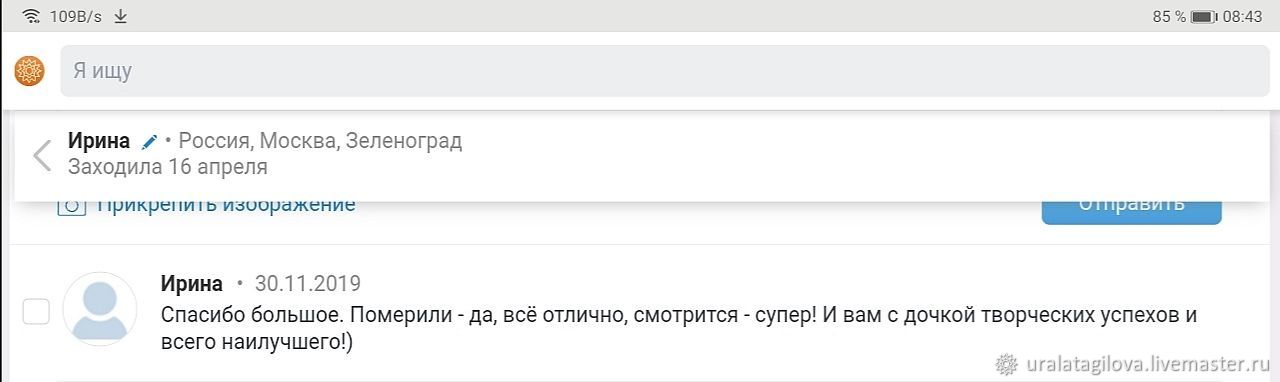1280x382 pixels.
Task: Click the message date 30.11.2019
Action: coord(308,283)
